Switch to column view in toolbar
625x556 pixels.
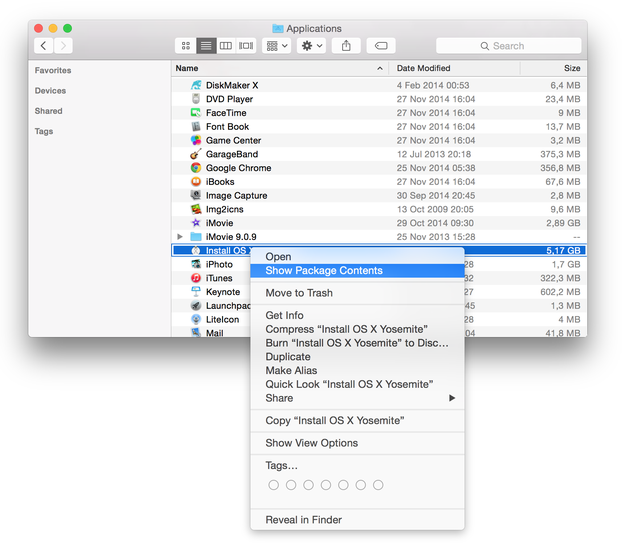pos(226,46)
